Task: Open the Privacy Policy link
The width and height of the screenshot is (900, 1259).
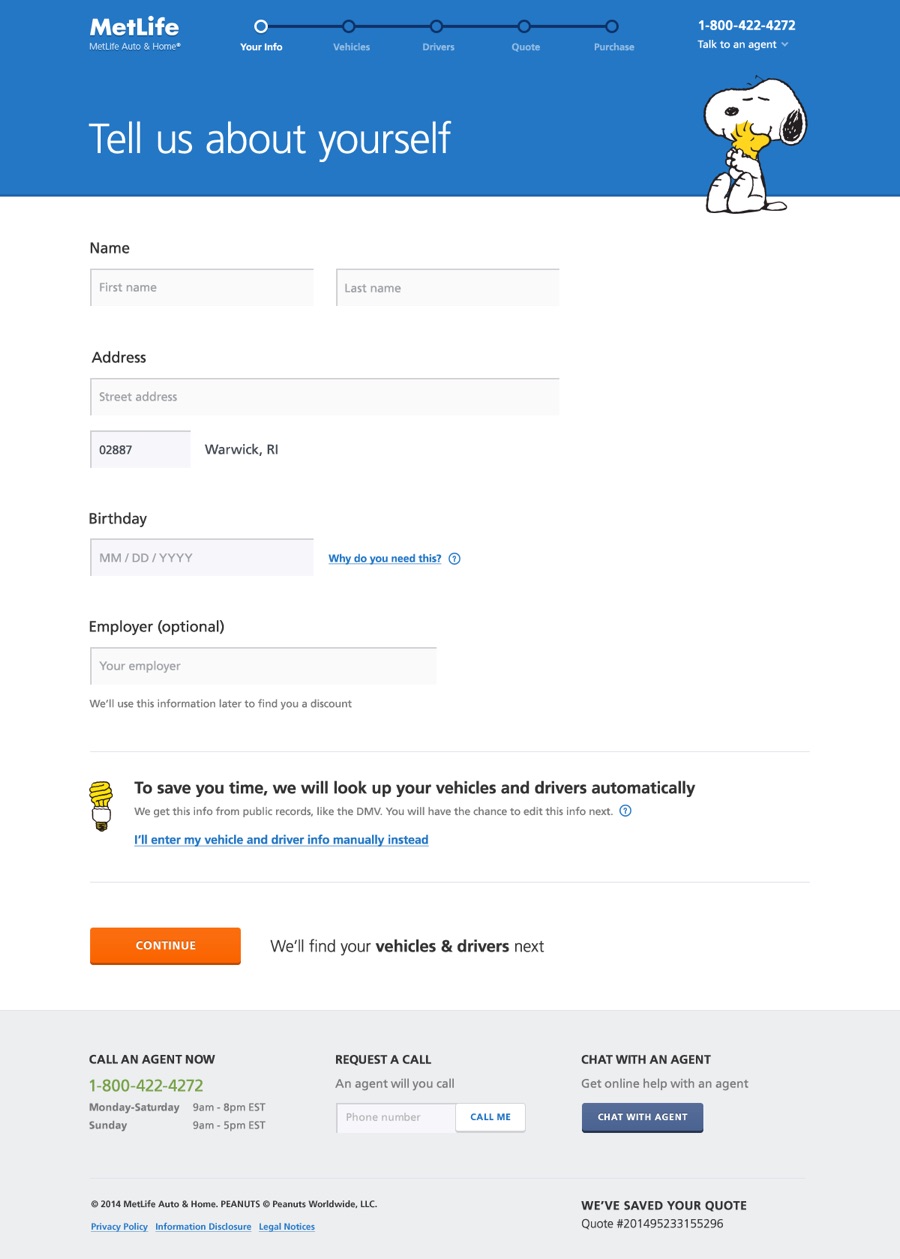Action: tap(119, 1227)
